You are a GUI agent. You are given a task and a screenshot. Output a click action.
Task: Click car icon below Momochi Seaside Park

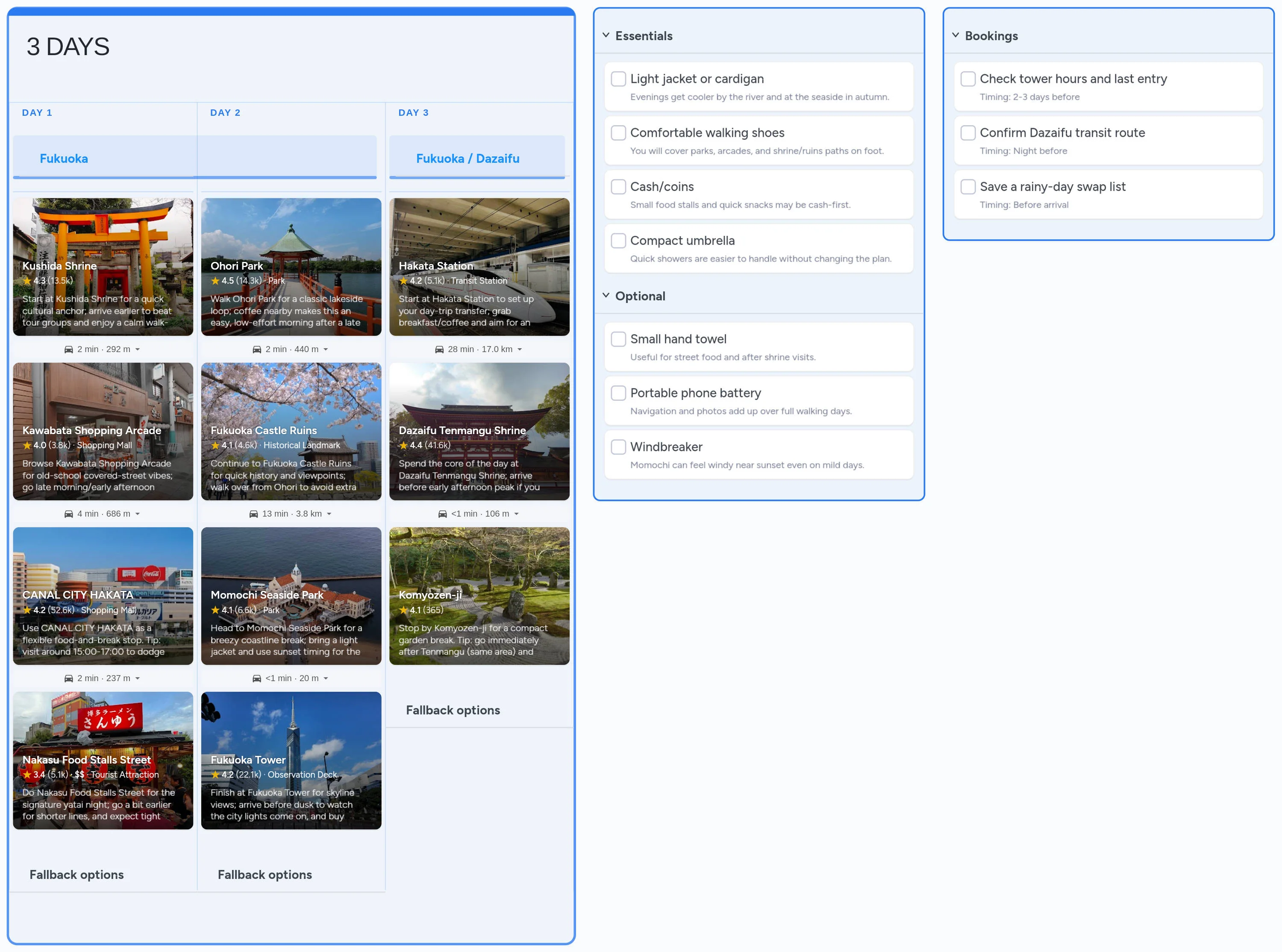[257, 678]
